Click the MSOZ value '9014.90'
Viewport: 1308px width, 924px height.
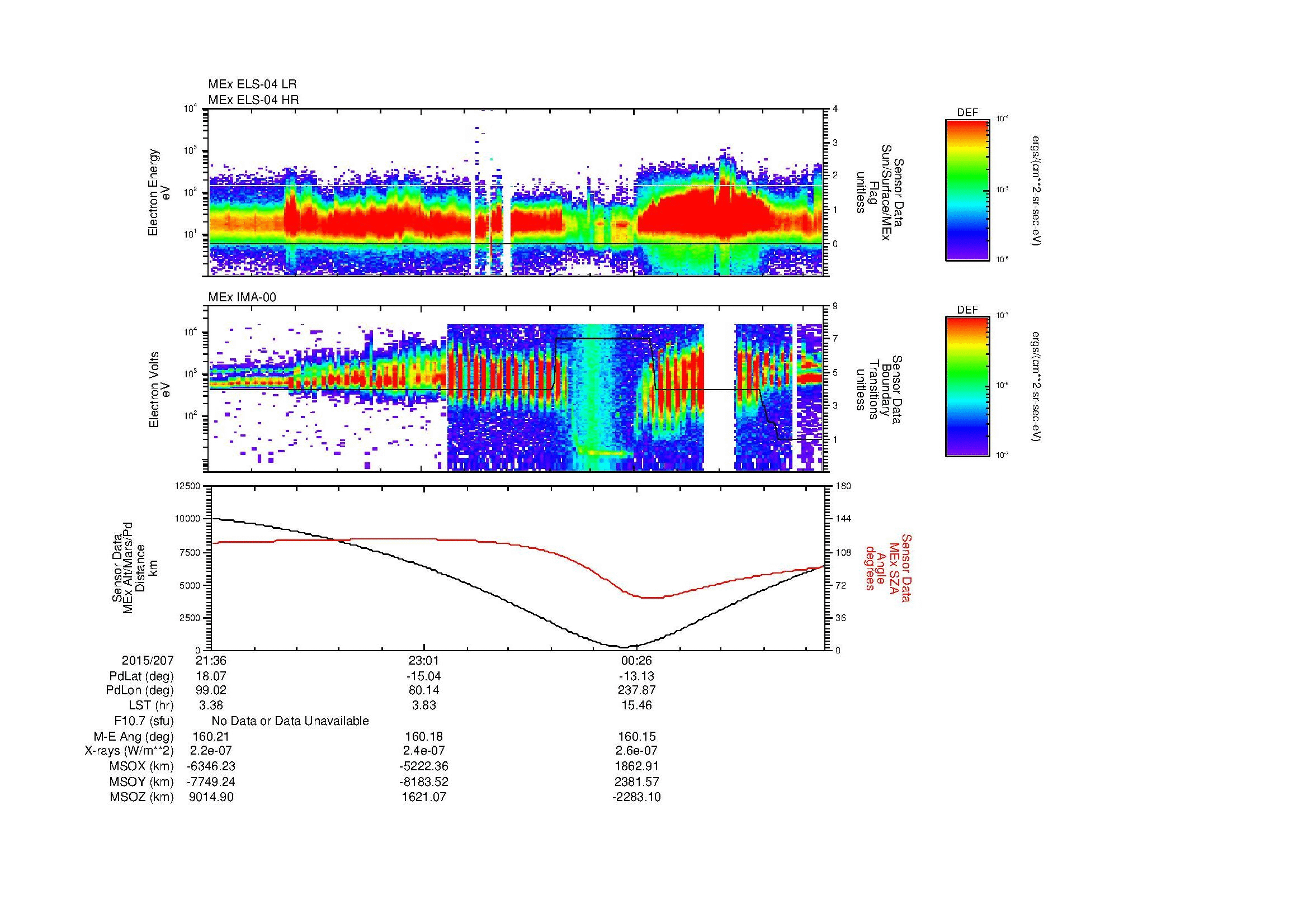coord(211,797)
